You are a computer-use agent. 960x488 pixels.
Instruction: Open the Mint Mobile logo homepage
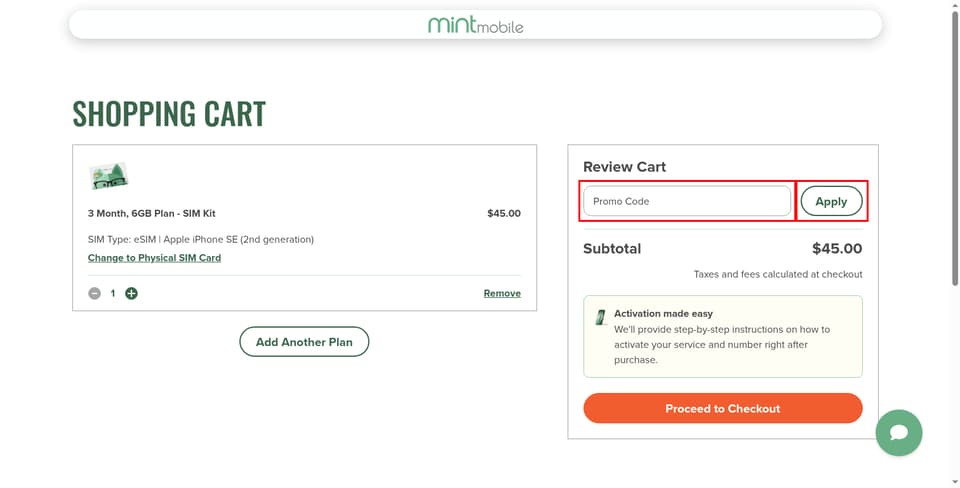[475, 25]
